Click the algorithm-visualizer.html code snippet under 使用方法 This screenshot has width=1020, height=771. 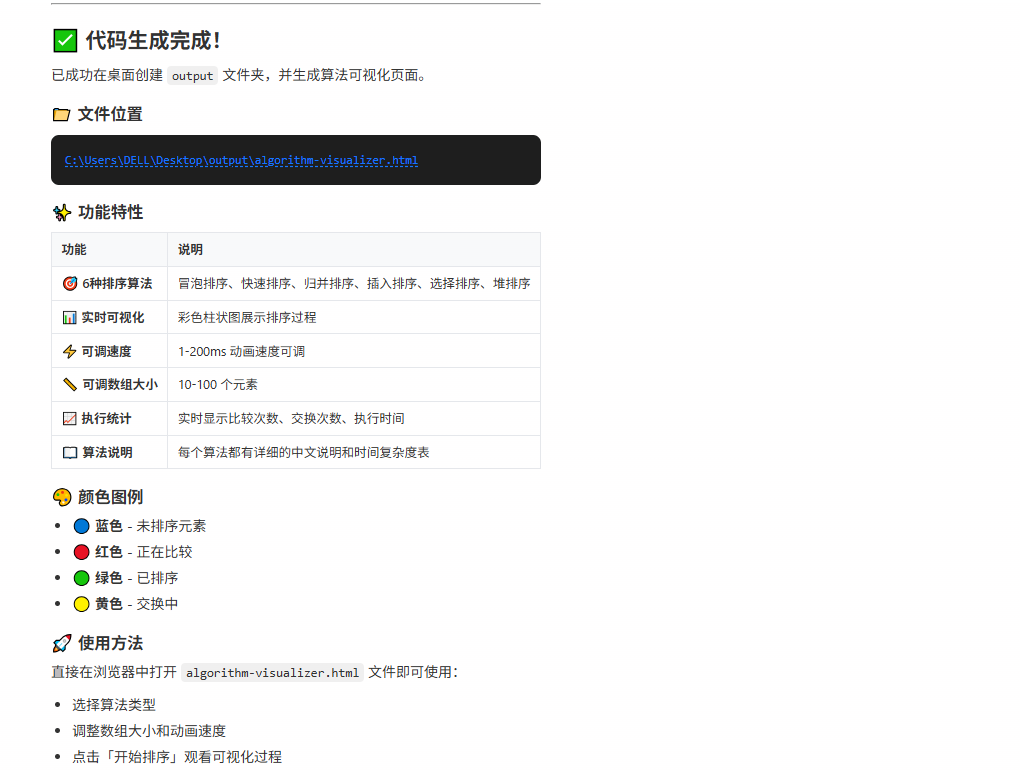coord(271,672)
